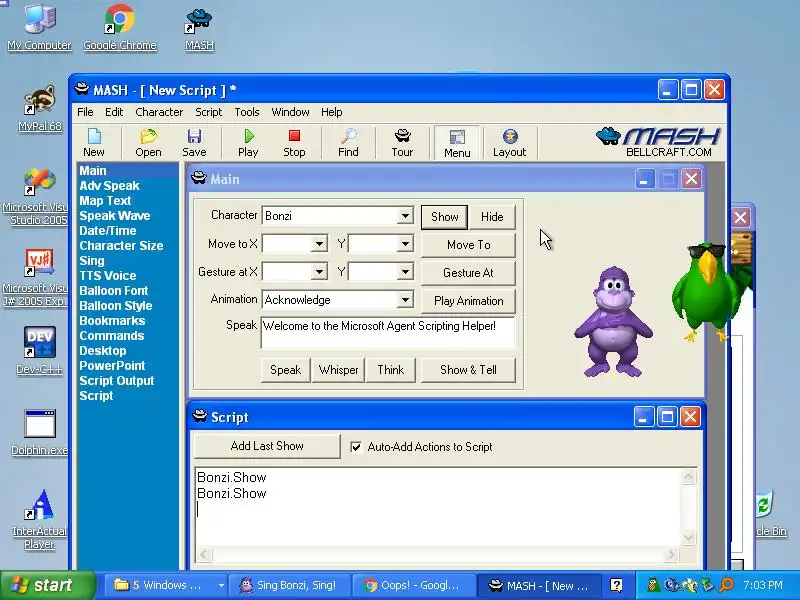Click the Speak button

coord(286,370)
